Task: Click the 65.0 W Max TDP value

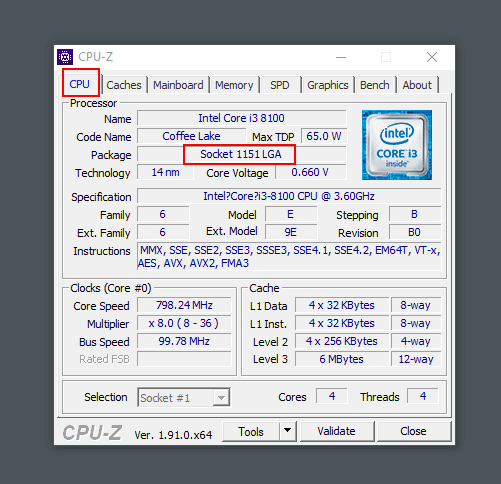Action: [324, 136]
